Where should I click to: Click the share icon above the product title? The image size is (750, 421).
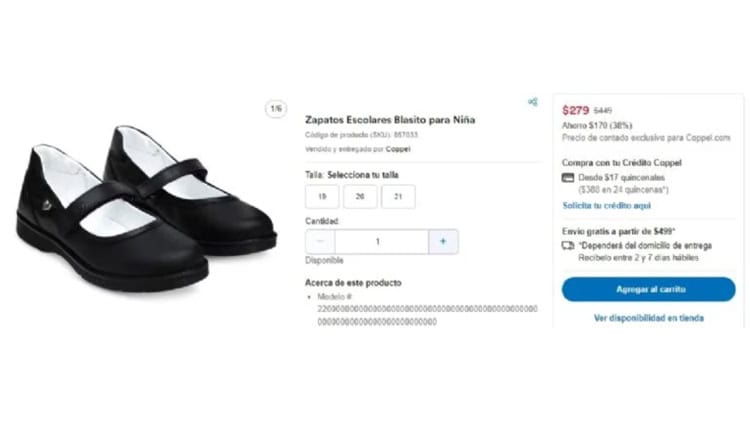point(533,101)
